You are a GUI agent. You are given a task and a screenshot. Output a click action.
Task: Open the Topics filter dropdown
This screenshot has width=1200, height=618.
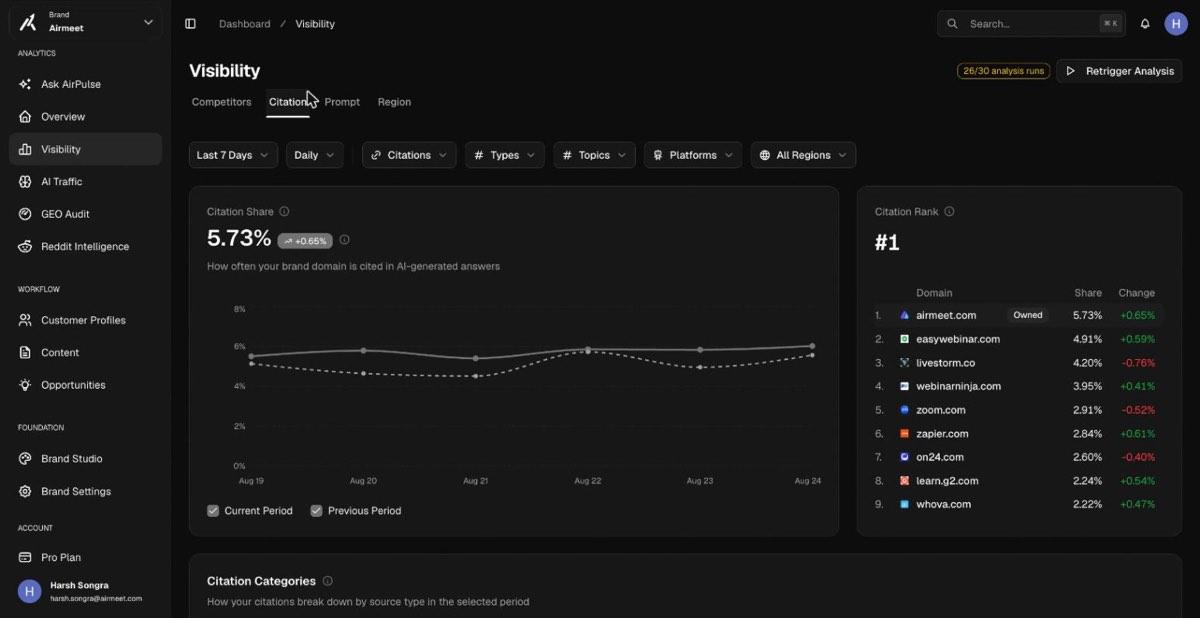pos(594,155)
